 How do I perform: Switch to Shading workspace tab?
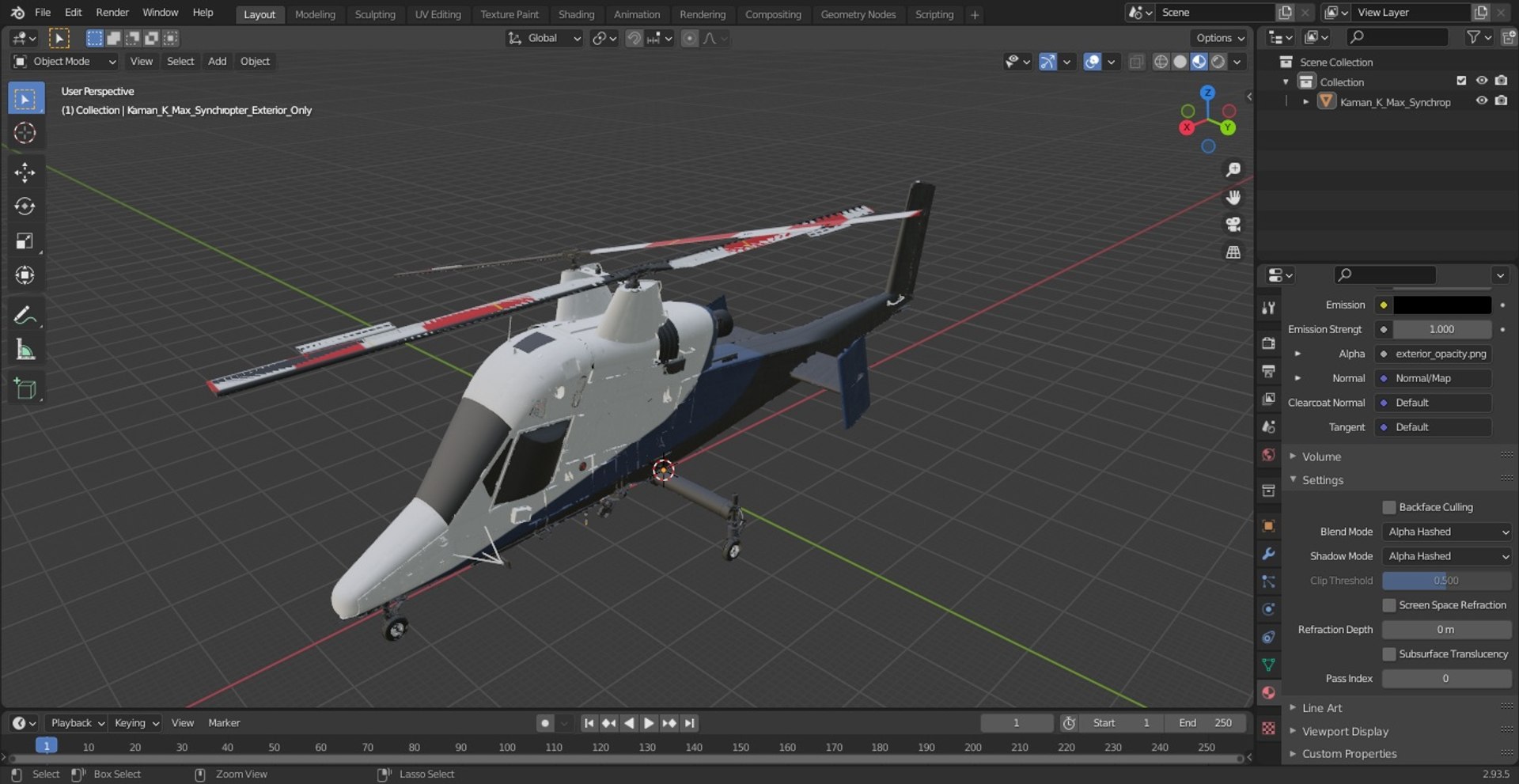(x=576, y=14)
